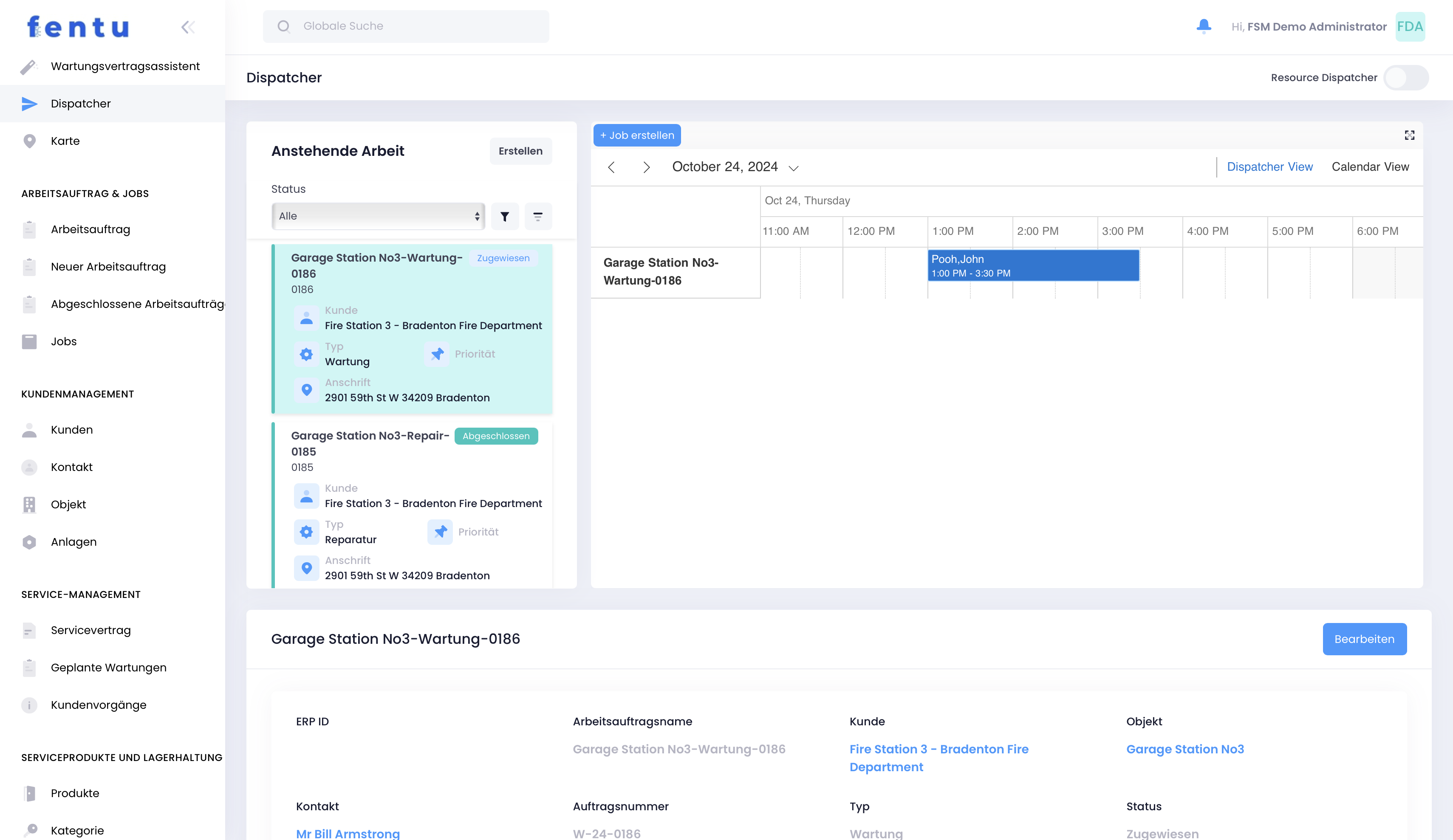Image resolution: width=1453 pixels, height=840 pixels.
Task: Open the filter funnel in Anstehende Arbeit
Action: [x=505, y=216]
